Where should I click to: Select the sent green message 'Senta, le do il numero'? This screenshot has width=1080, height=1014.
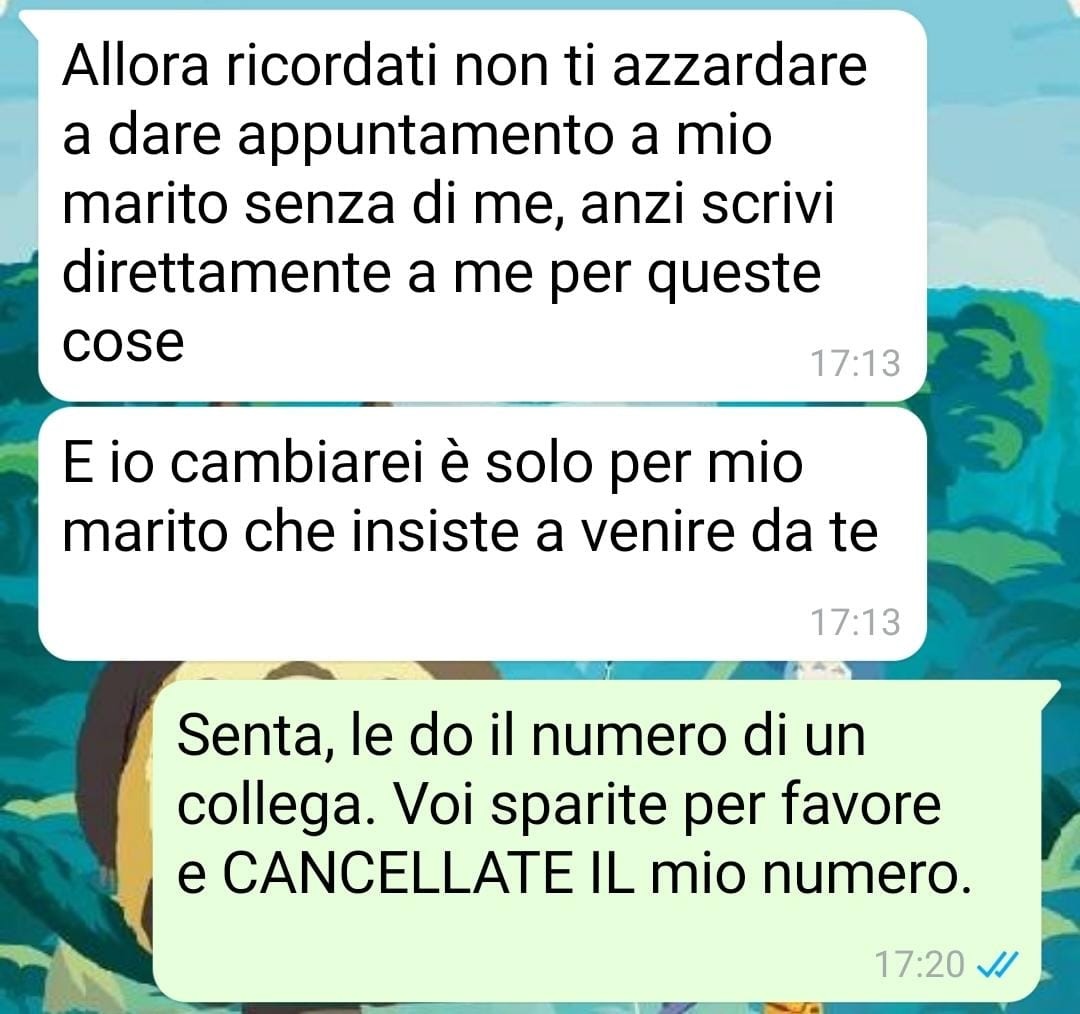tap(596, 840)
